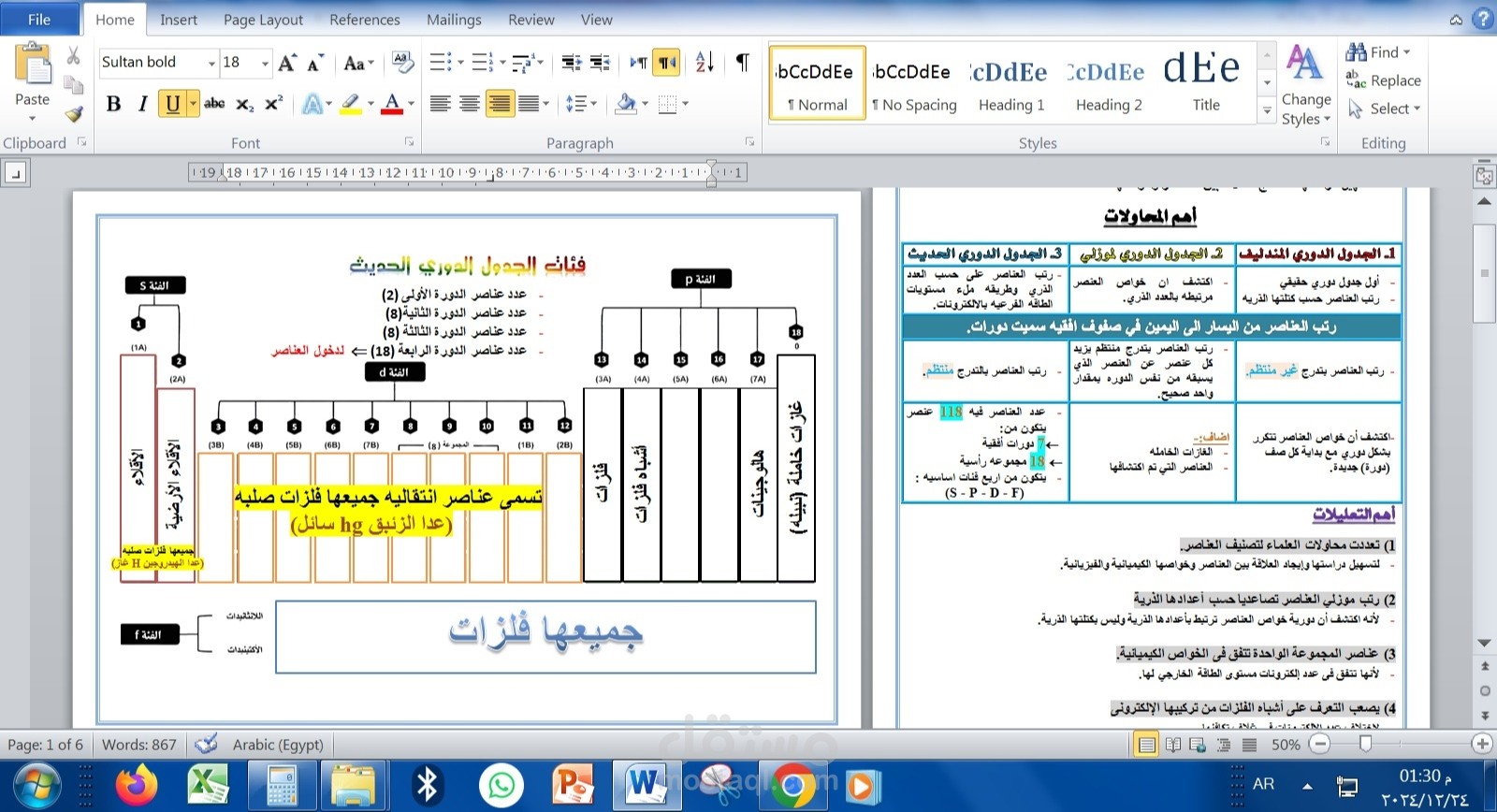Toggle Underline formatting
Image resolution: width=1497 pixels, height=812 pixels.
click(172, 104)
